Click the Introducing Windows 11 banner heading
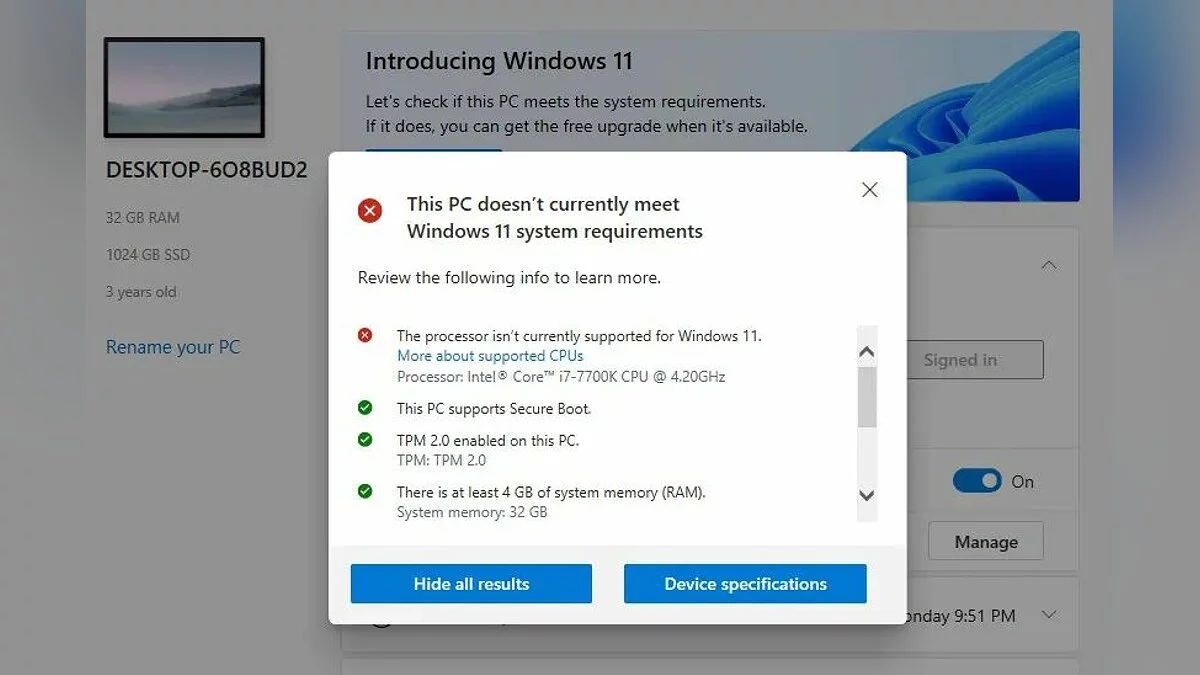The width and height of the screenshot is (1200, 675). [x=499, y=60]
